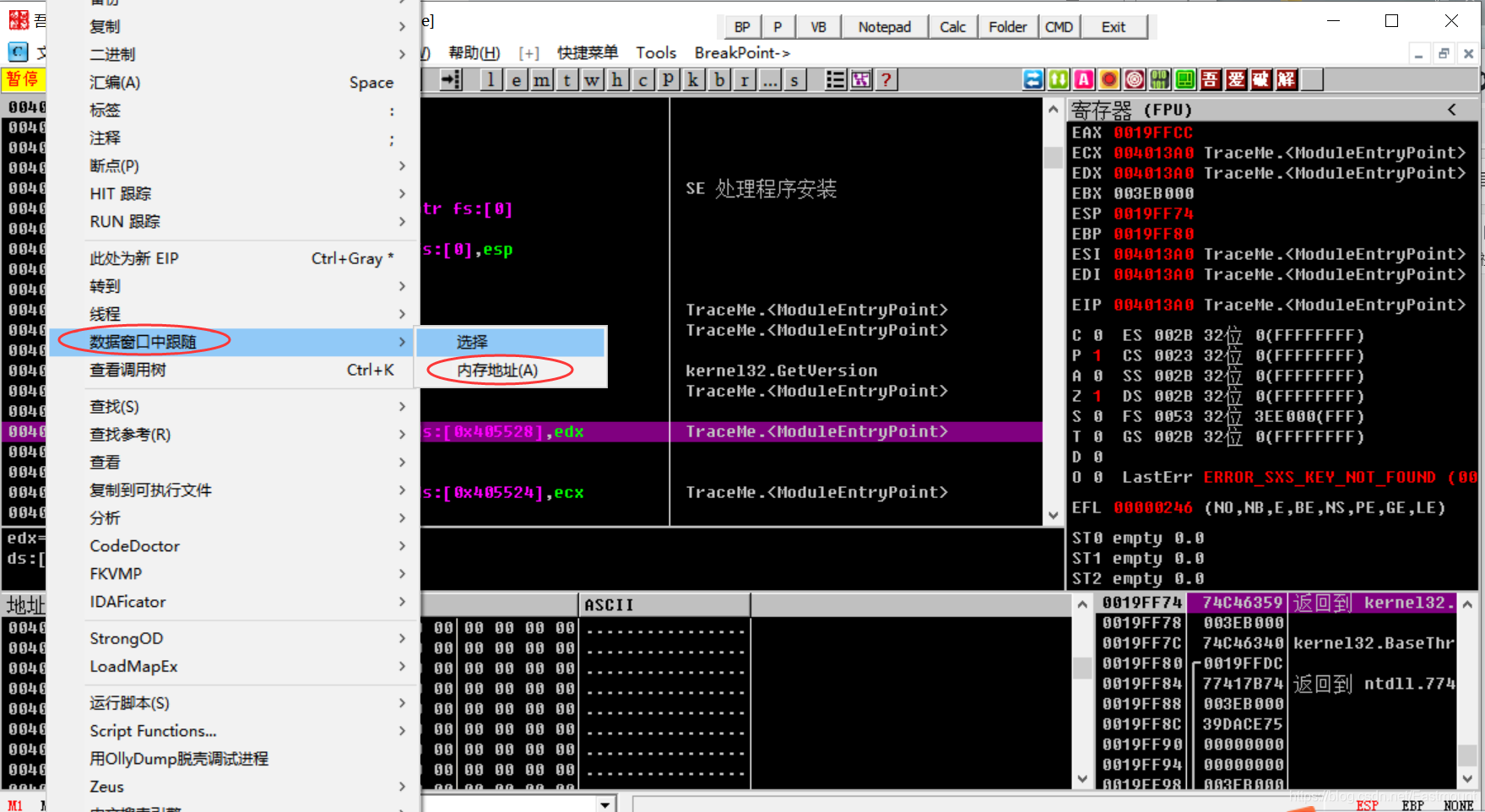
Task: Open the memory map 'm' toolbar button
Action: tap(541, 80)
